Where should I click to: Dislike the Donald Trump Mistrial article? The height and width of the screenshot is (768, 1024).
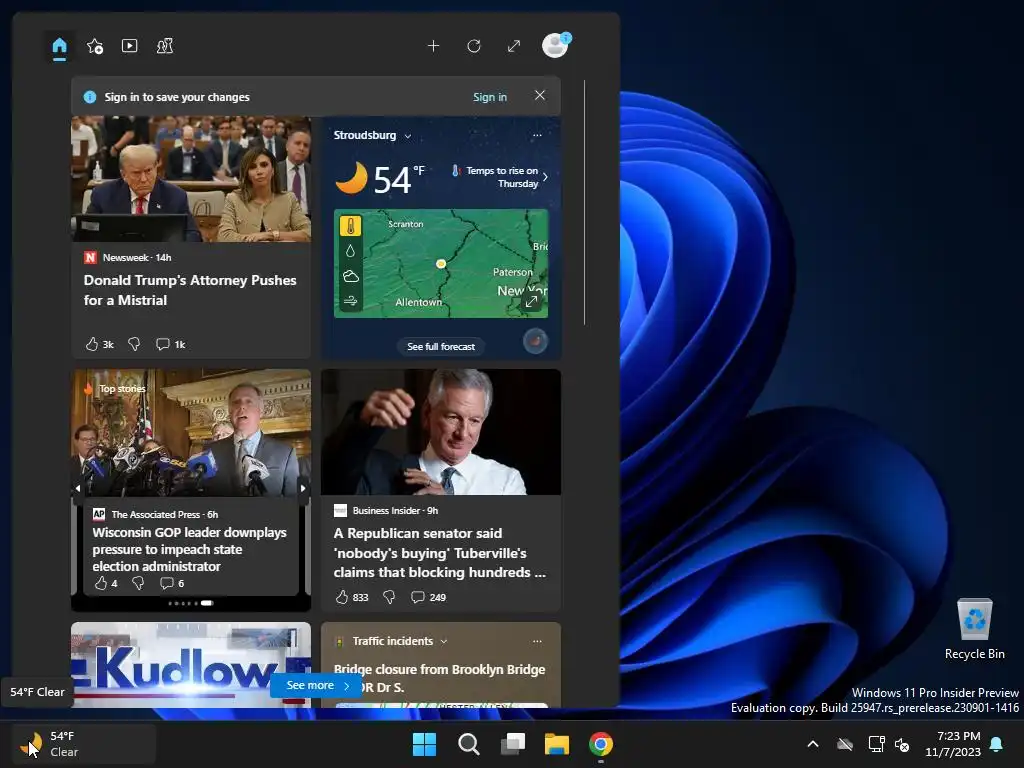pos(134,344)
